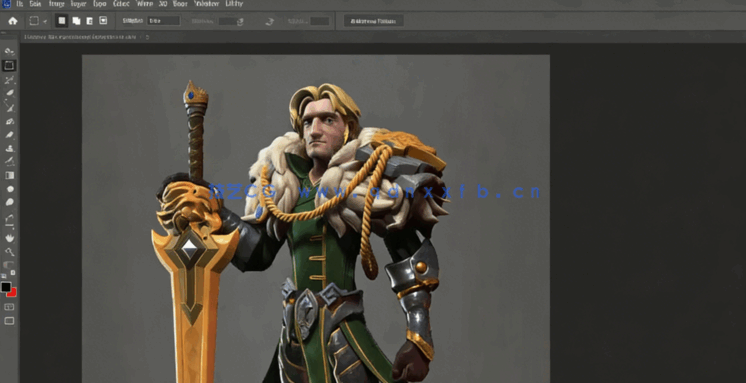Open the 3D menu
The height and width of the screenshot is (383, 746).
pyautogui.click(x=163, y=4)
